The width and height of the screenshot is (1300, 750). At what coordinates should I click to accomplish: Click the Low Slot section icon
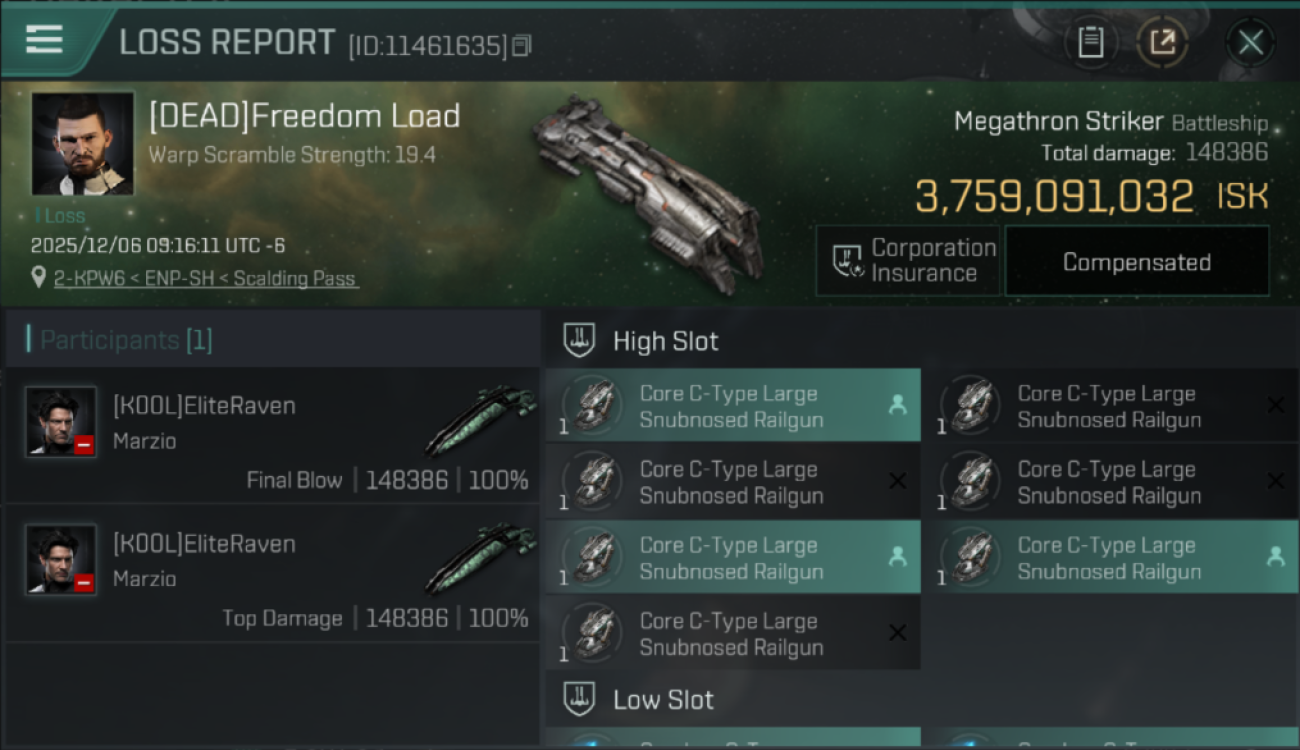click(580, 699)
